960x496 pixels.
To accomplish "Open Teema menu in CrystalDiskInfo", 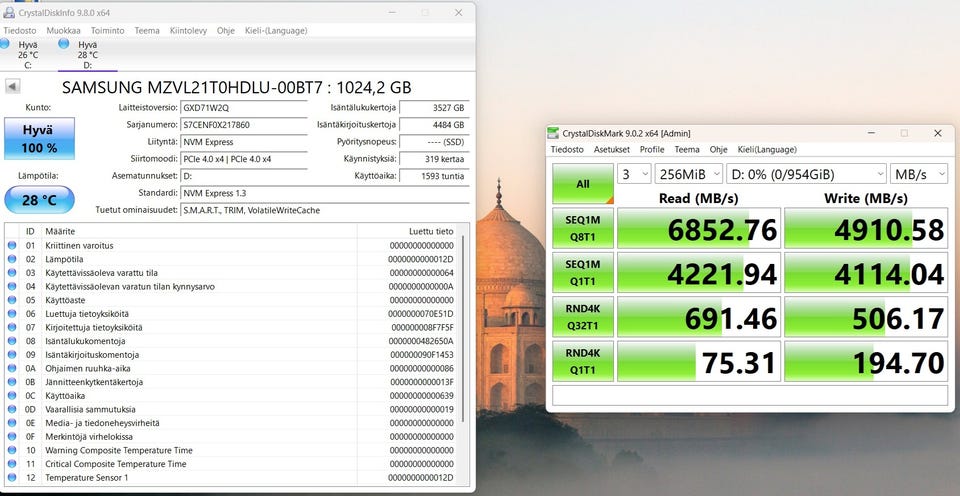I will point(147,31).
